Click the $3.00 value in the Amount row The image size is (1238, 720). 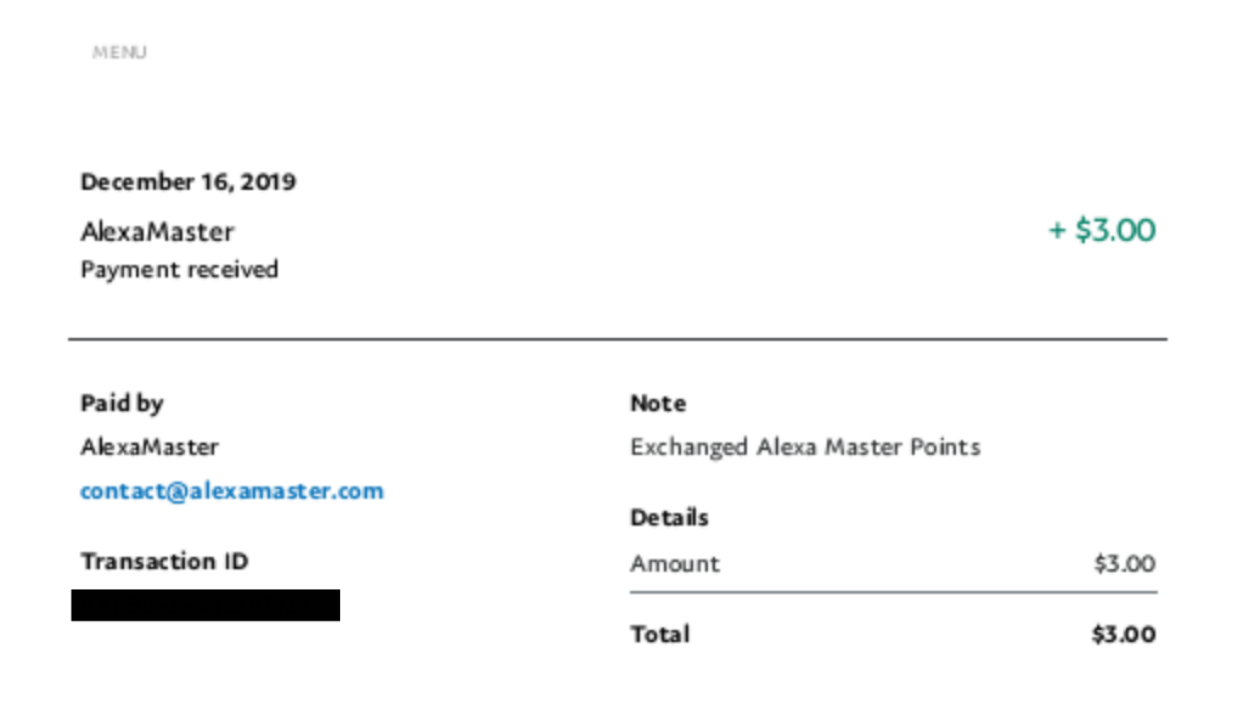(x=1124, y=564)
